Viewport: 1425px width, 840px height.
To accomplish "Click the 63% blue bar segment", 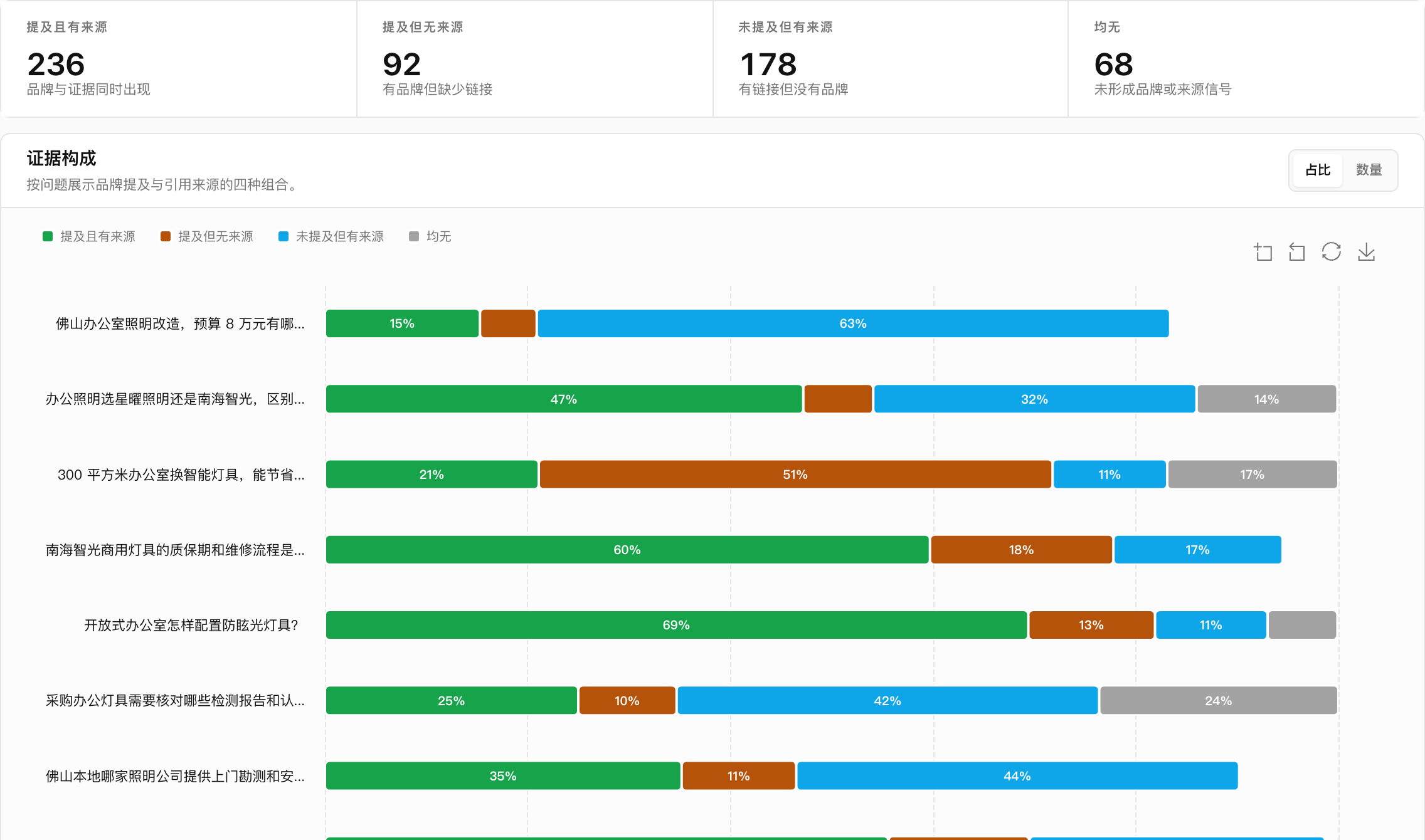I will [853, 323].
